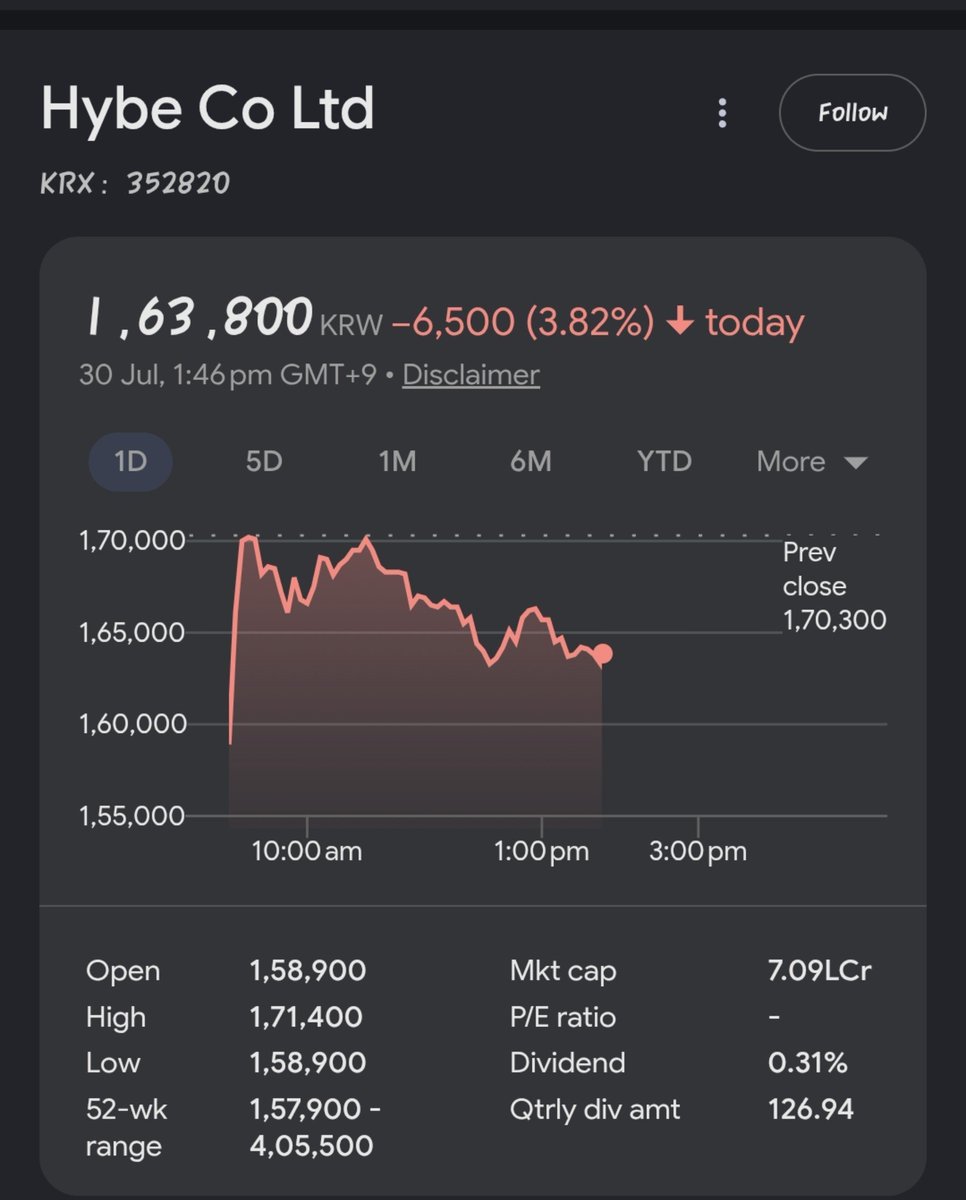Image resolution: width=966 pixels, height=1200 pixels.
Task: Switch to the 1M chart range
Action: click(x=397, y=461)
